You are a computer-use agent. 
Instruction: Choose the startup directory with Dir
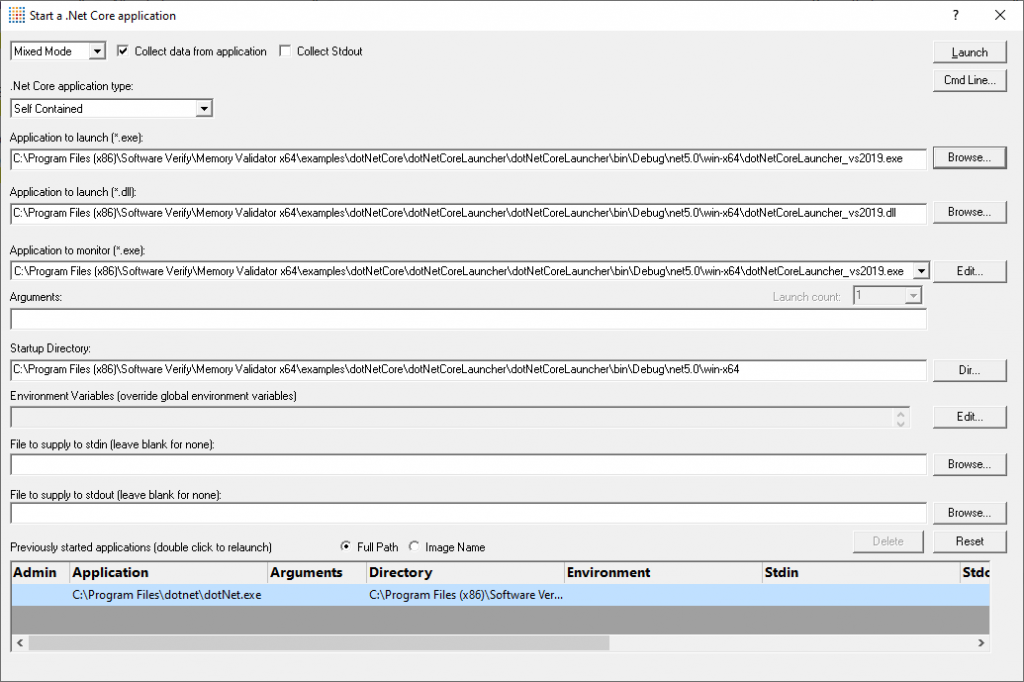pos(969,369)
